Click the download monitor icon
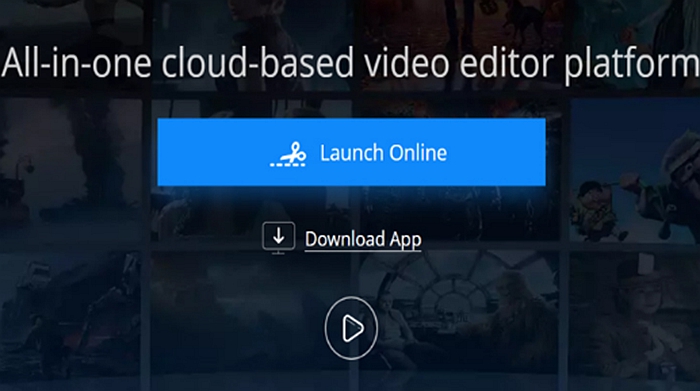The height and width of the screenshot is (391, 700). pyautogui.click(x=279, y=238)
